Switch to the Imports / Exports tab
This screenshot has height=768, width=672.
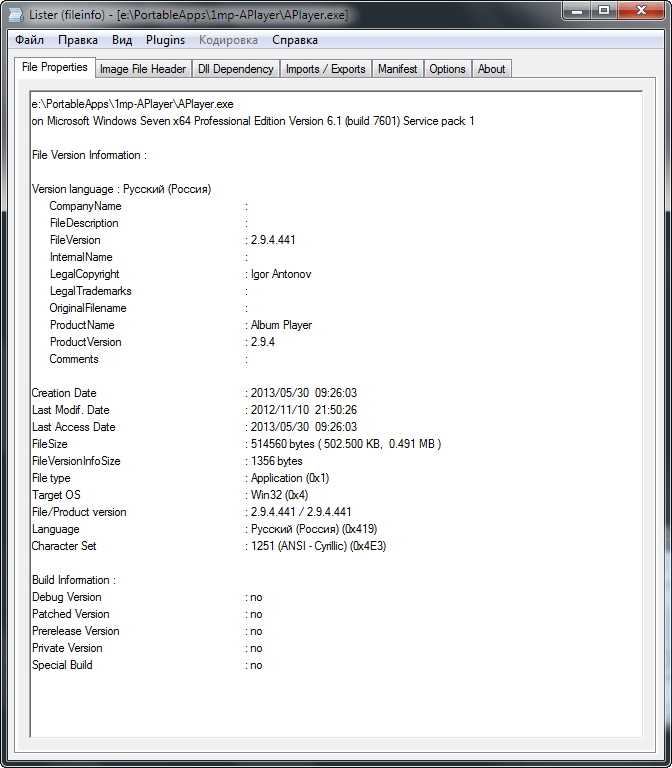click(326, 69)
